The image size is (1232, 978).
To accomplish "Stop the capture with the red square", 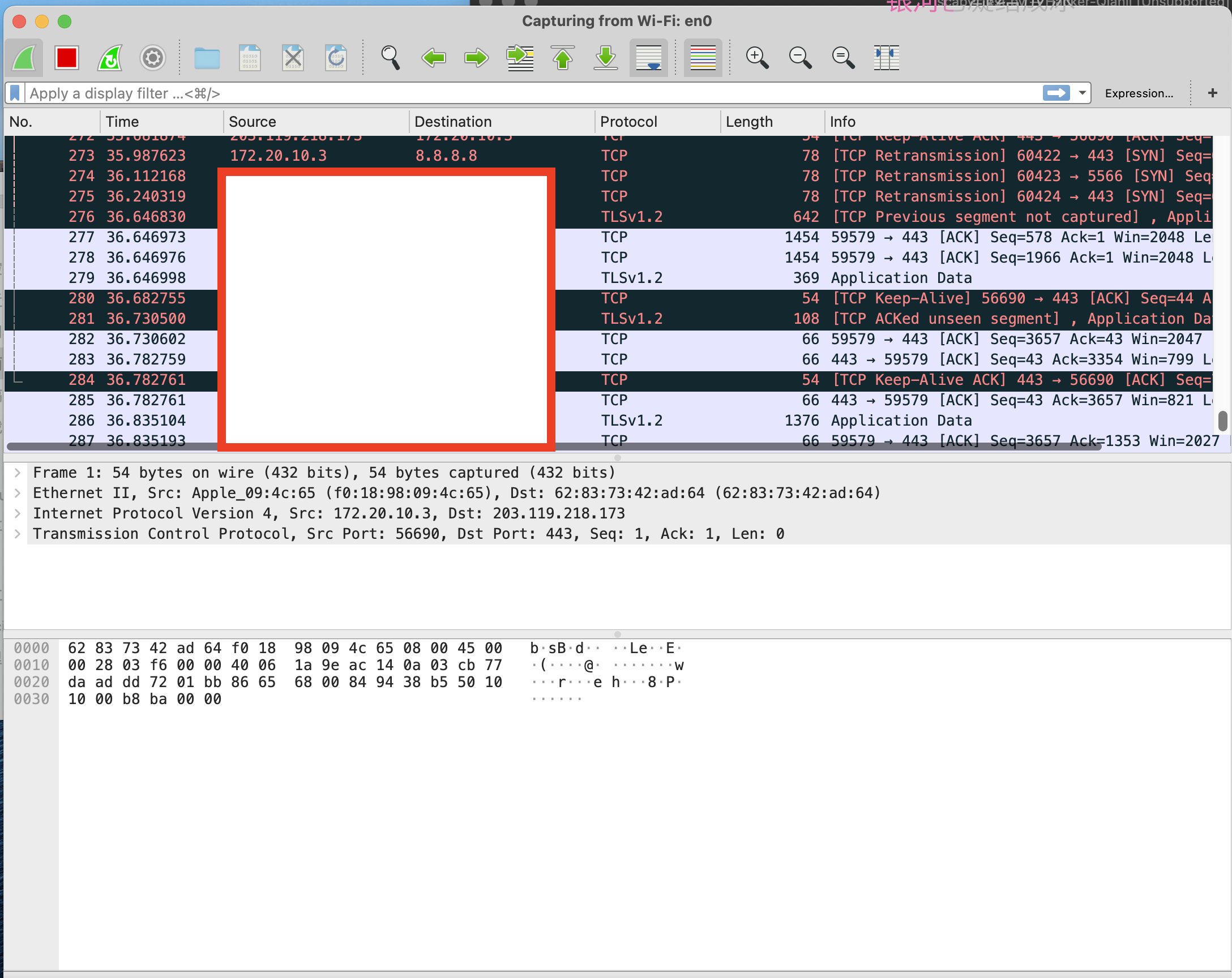I will pos(67,58).
